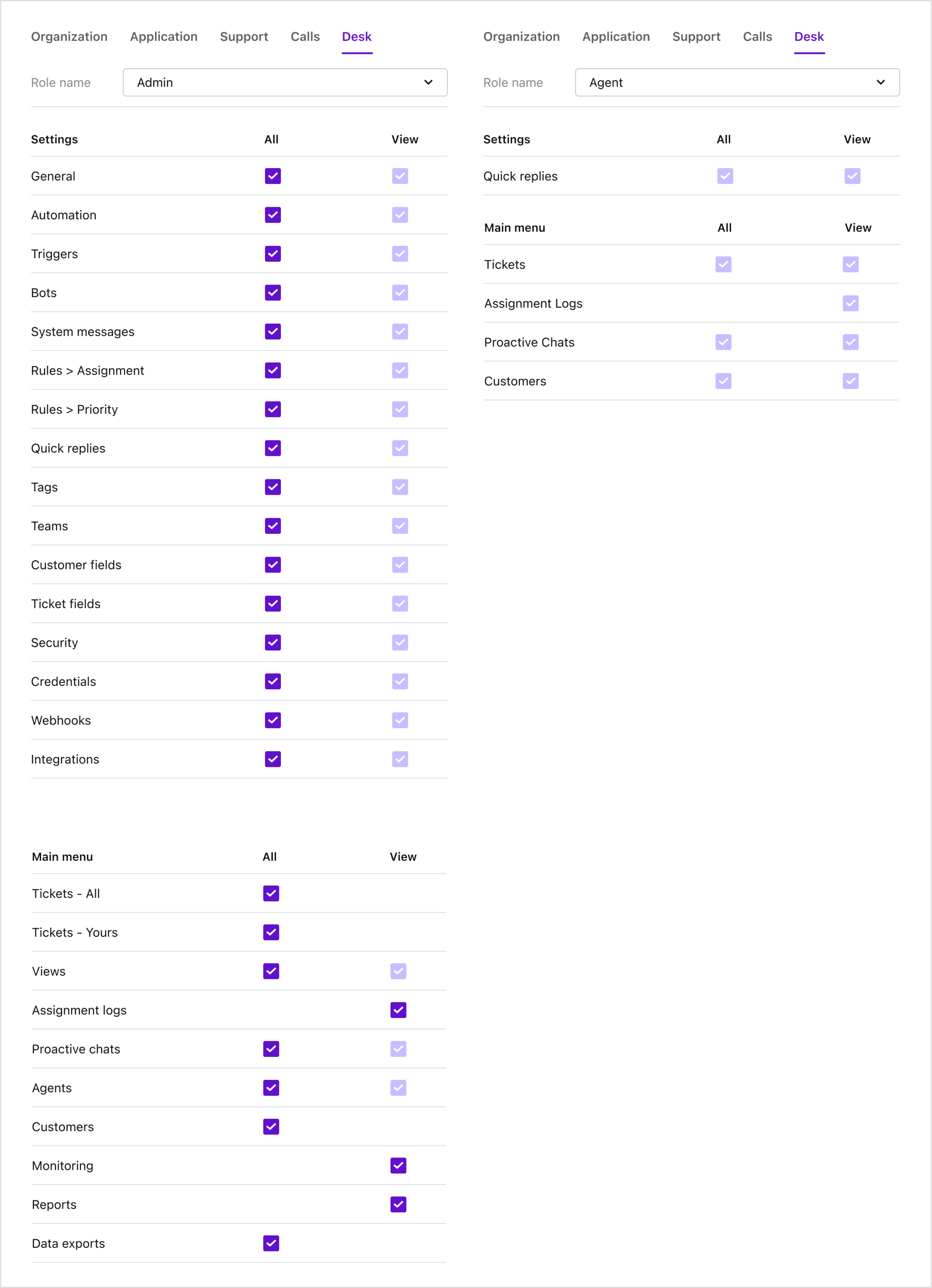Switch to the Organization tab
The width and height of the screenshot is (932, 1288).
click(x=69, y=36)
